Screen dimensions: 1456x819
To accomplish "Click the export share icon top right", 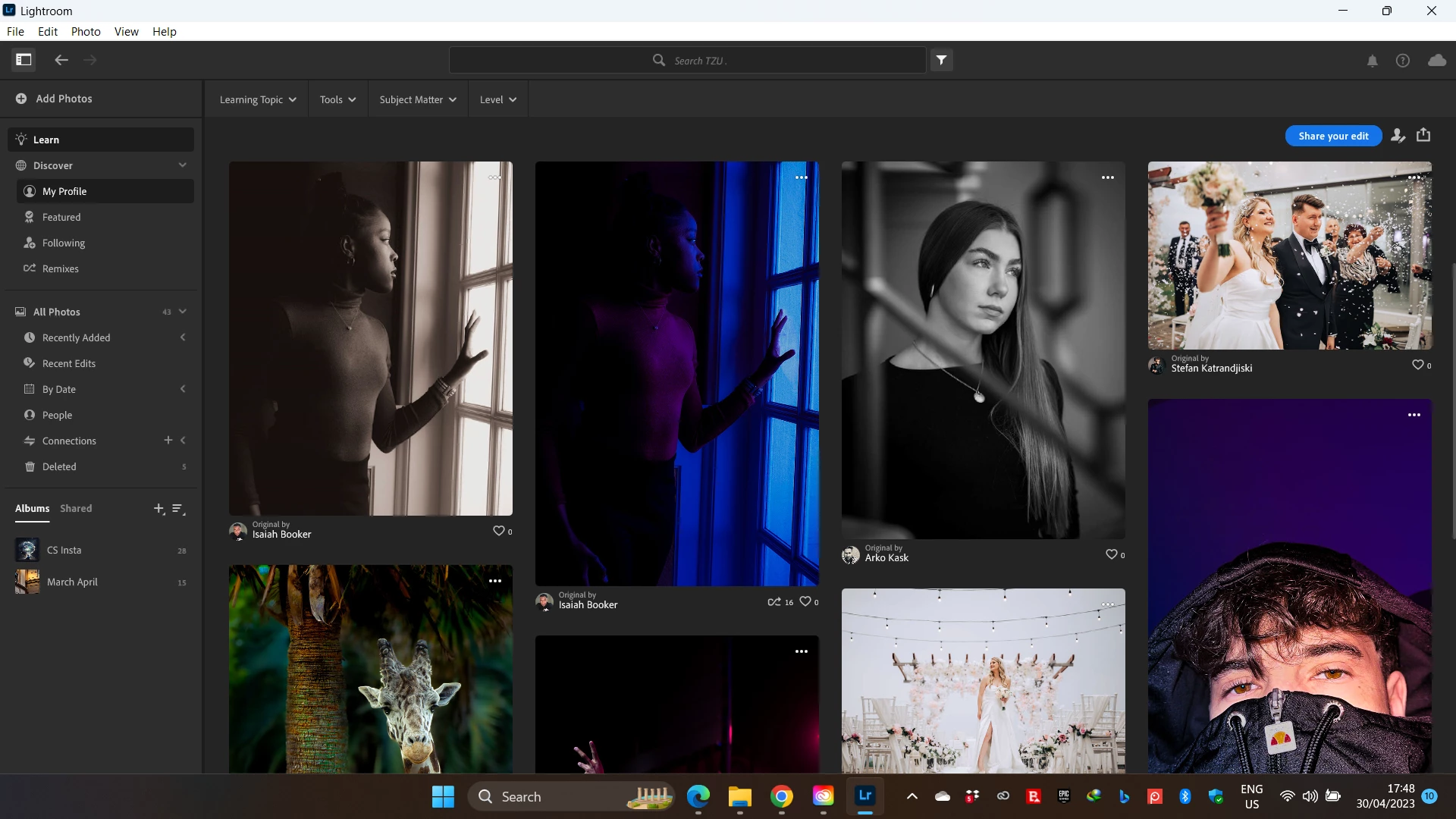I will point(1423,135).
